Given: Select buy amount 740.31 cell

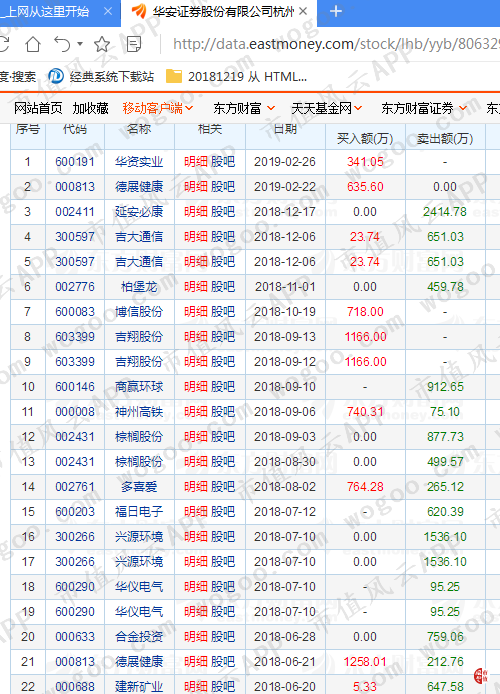Looking at the screenshot, I should point(365,412).
